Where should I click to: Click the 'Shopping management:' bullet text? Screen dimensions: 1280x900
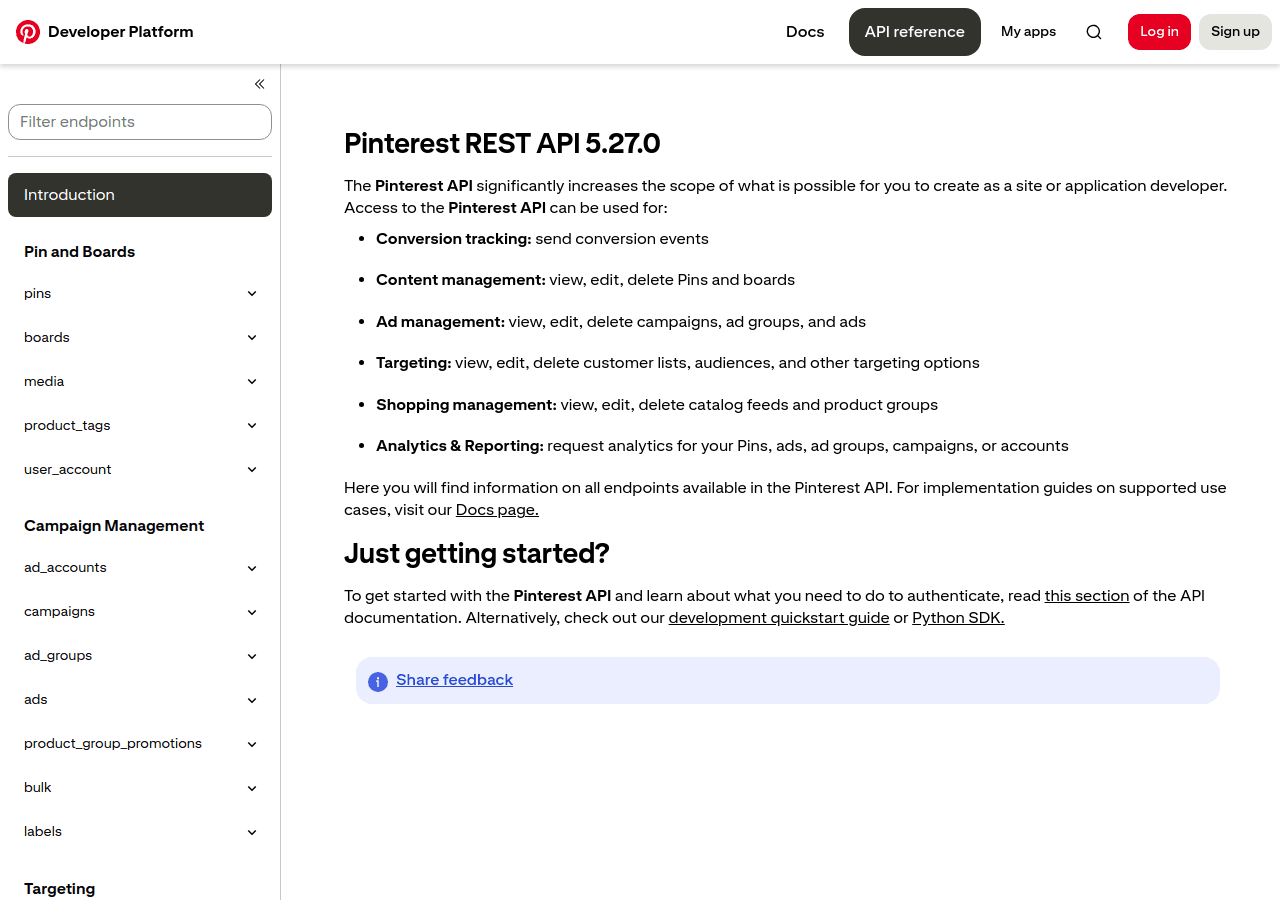point(466,405)
